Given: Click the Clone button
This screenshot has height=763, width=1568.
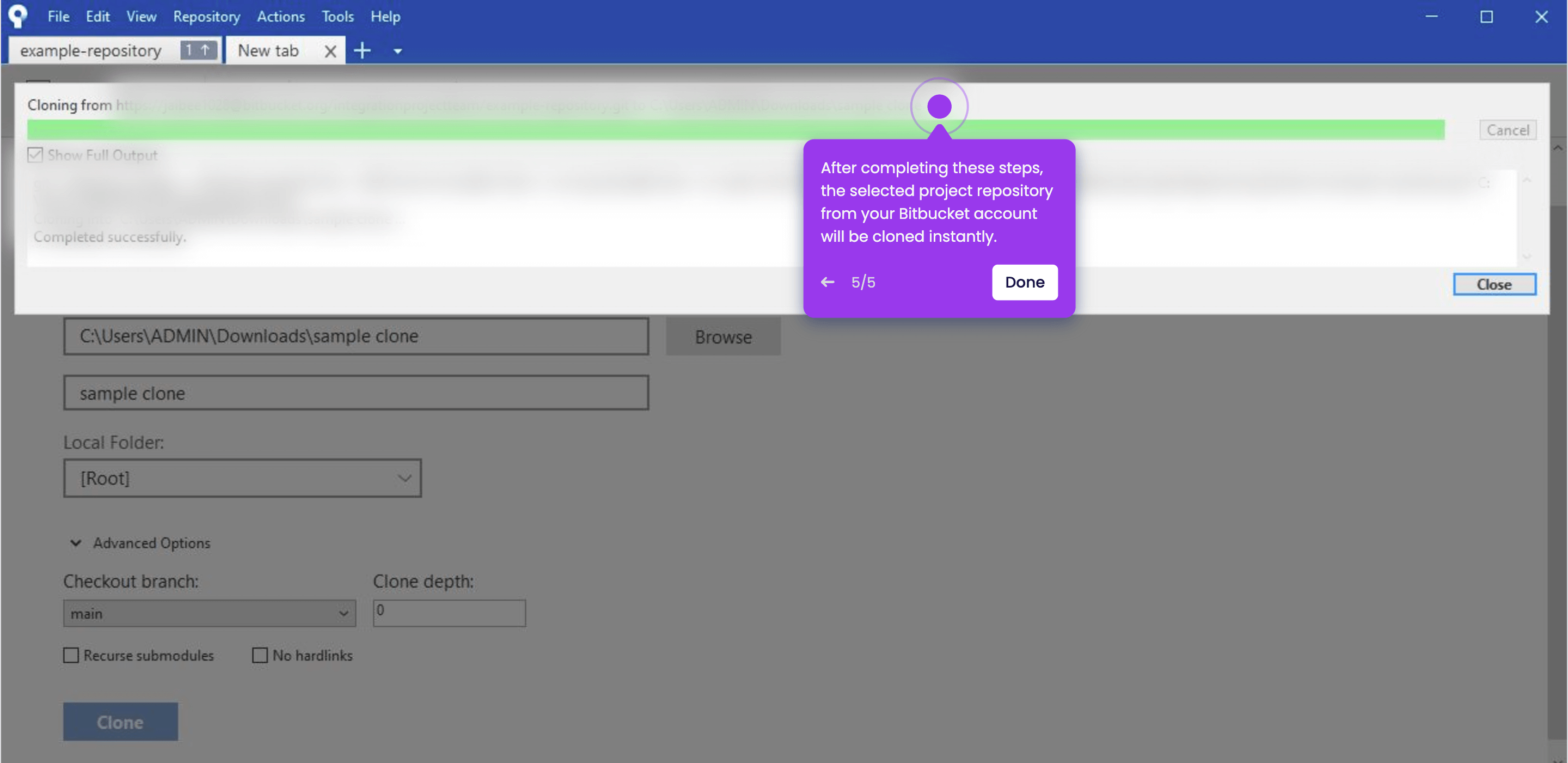Looking at the screenshot, I should (x=120, y=722).
